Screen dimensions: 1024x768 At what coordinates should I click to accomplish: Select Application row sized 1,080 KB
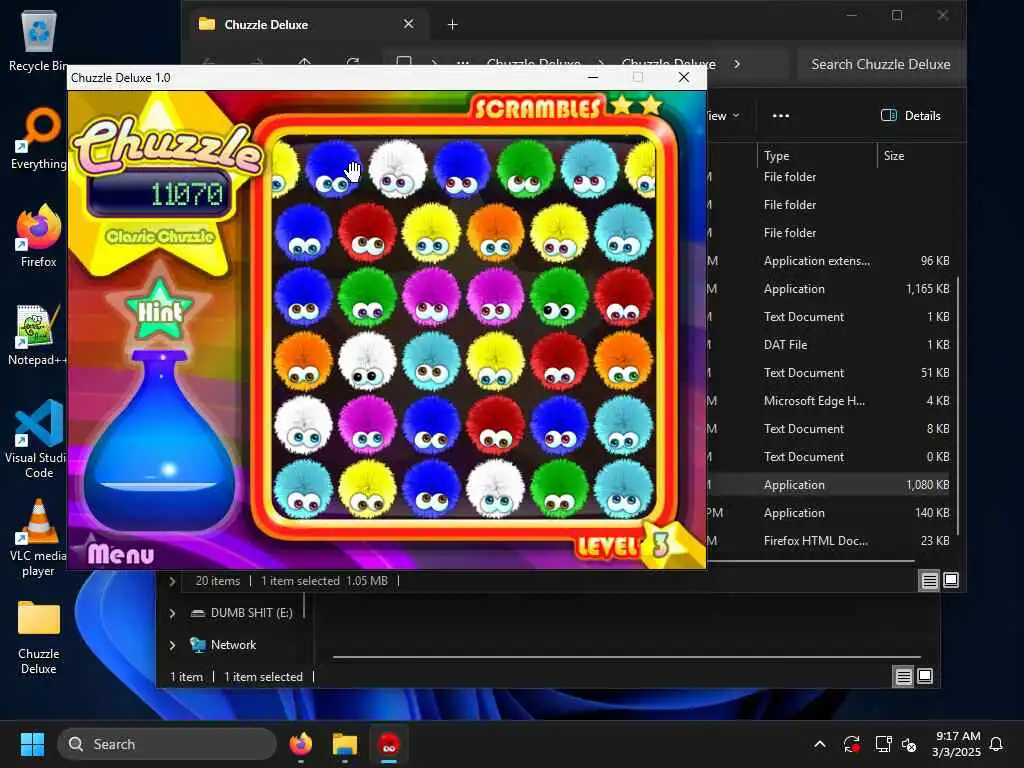coord(829,485)
